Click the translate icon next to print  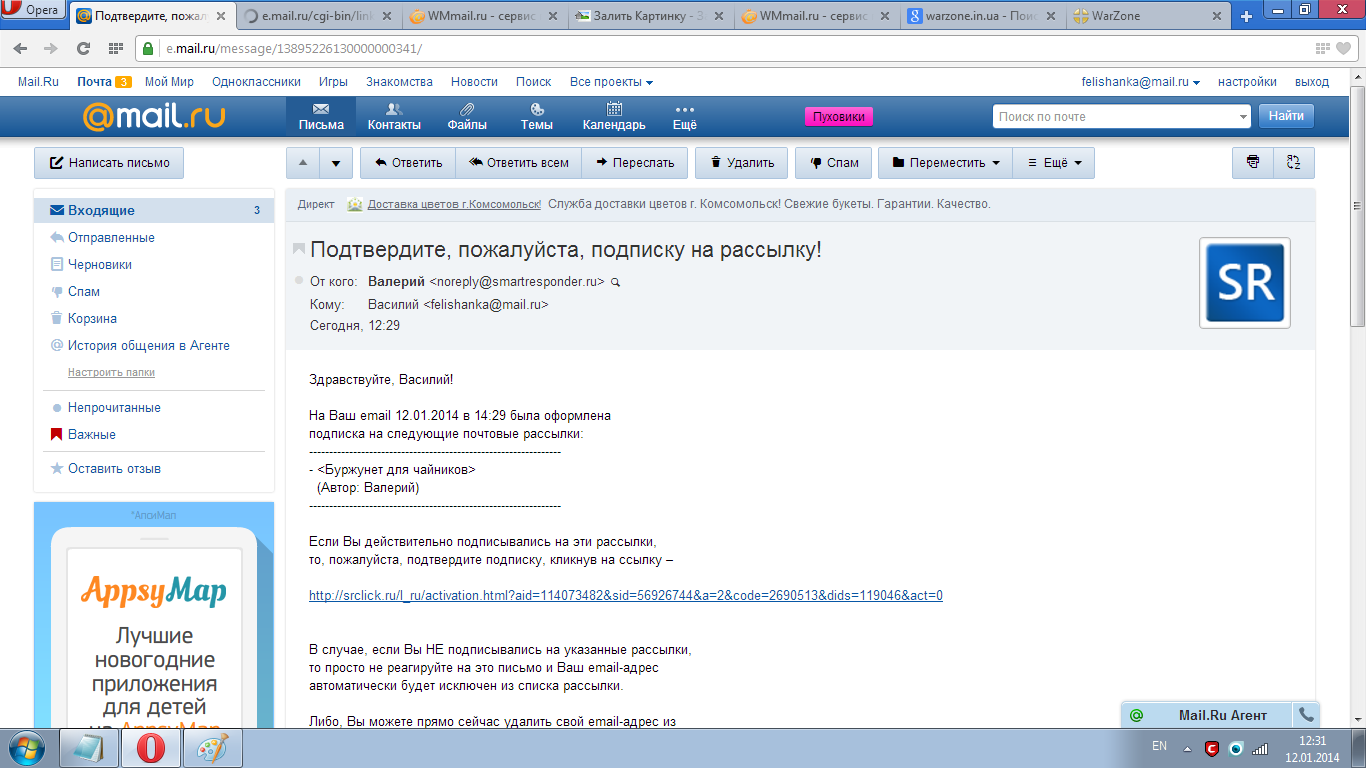coord(1294,163)
